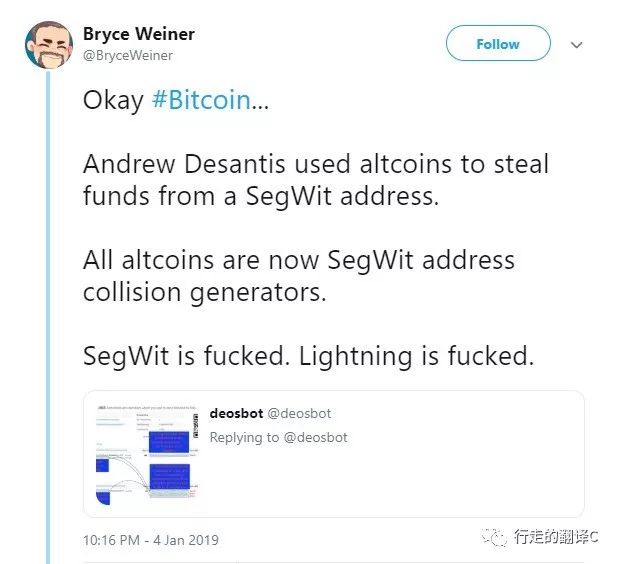Screen dimensions: 618x564
Task: Open the 10:16 PM - 4 Jan 2019 timestamp
Action: (151, 540)
